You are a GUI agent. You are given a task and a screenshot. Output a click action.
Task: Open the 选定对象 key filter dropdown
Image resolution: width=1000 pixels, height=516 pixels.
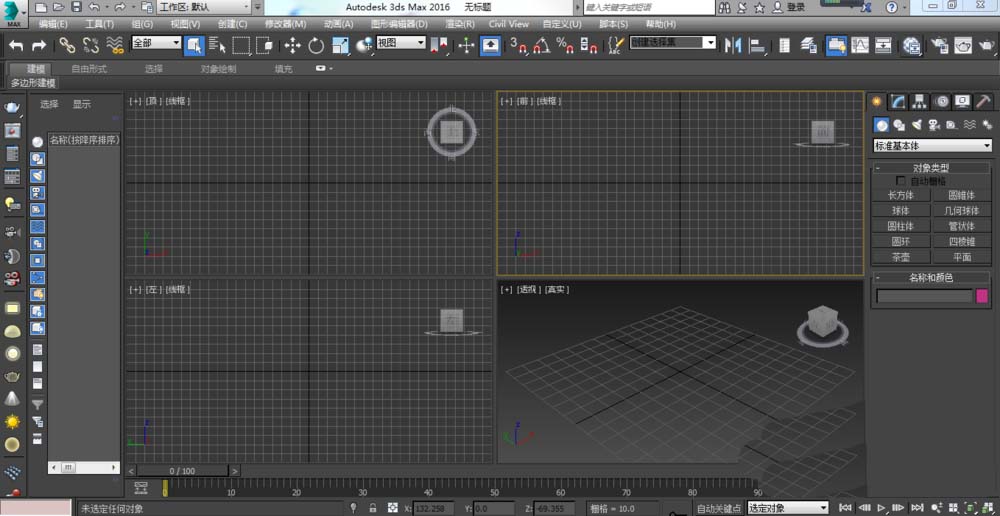788,508
